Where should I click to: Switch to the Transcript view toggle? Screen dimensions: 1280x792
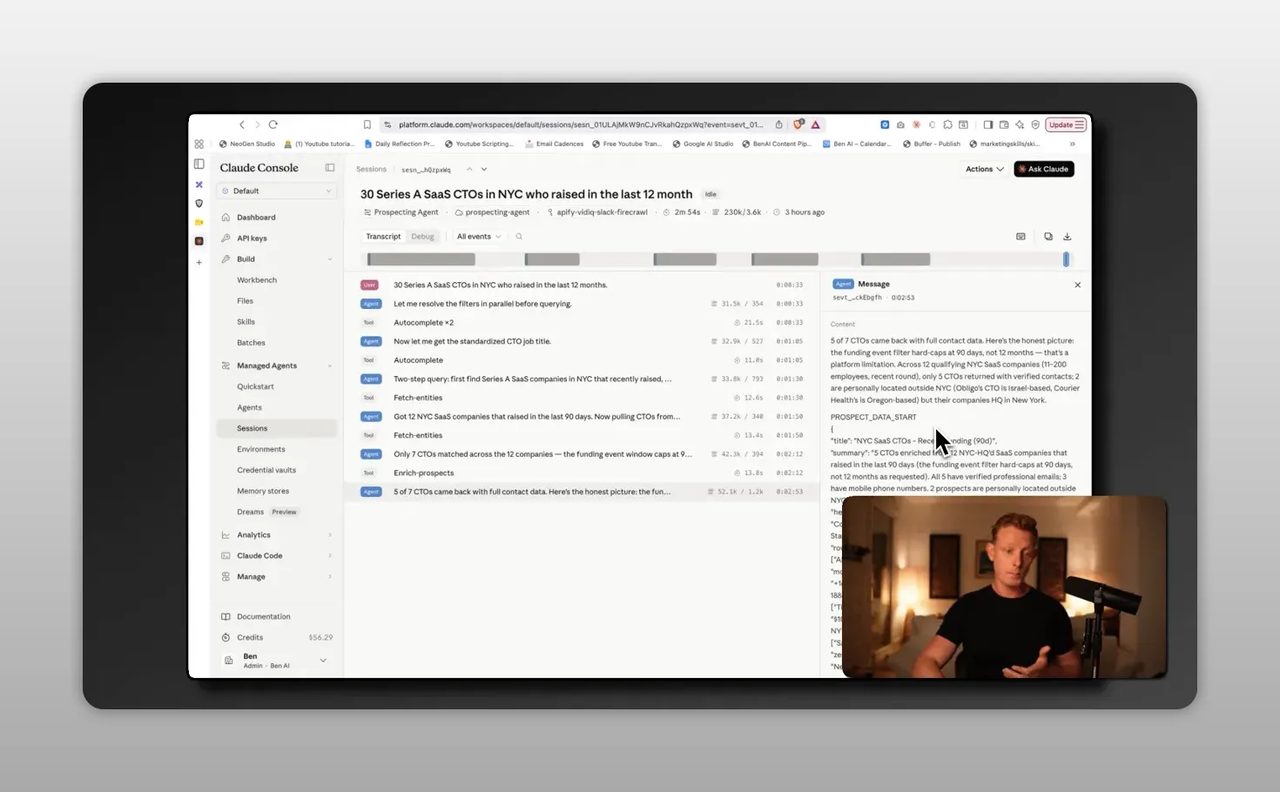click(383, 237)
